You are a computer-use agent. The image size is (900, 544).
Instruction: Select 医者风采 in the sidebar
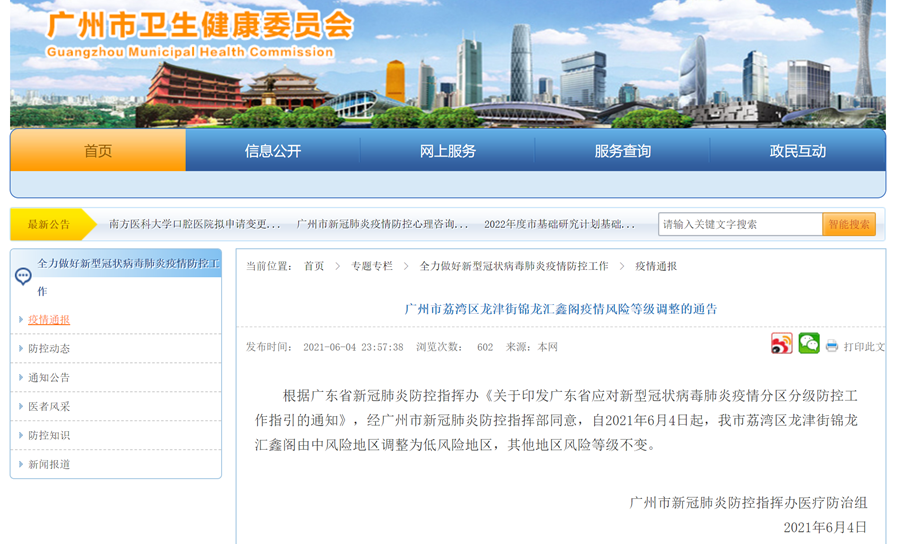49,406
